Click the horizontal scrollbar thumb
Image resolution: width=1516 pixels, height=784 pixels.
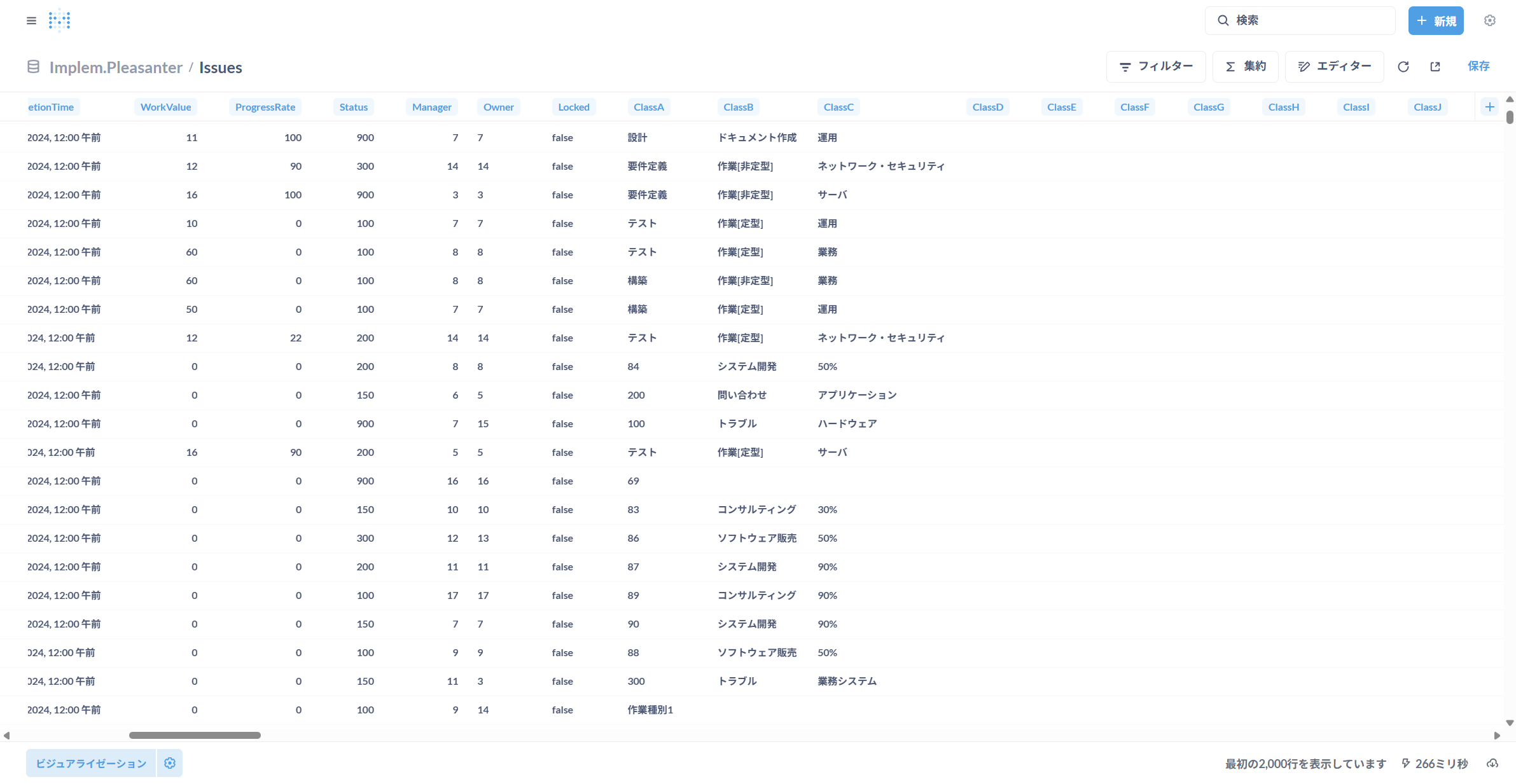point(195,735)
